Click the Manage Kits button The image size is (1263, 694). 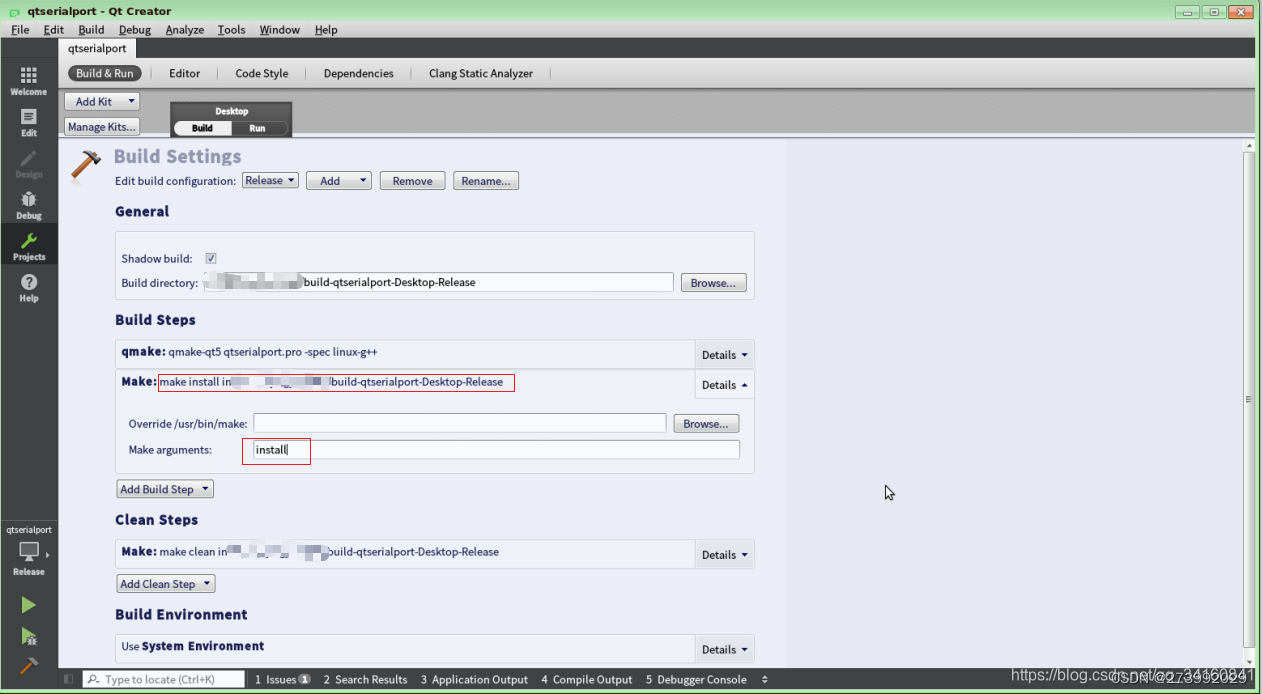point(102,127)
